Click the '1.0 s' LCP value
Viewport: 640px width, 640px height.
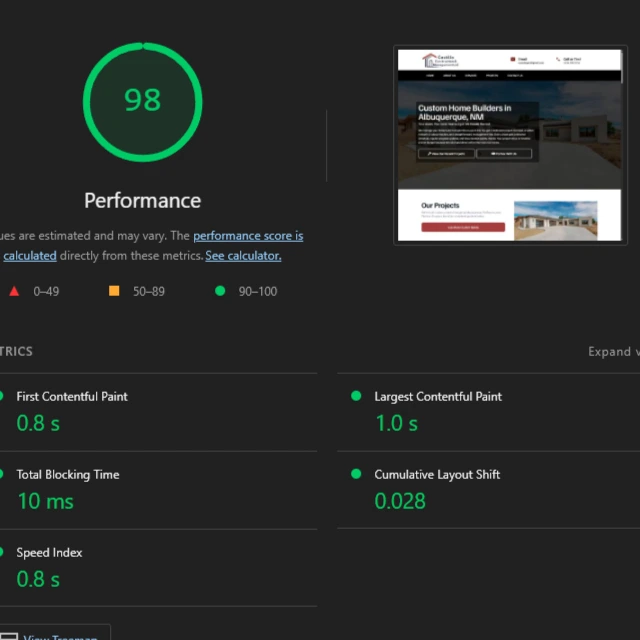396,423
